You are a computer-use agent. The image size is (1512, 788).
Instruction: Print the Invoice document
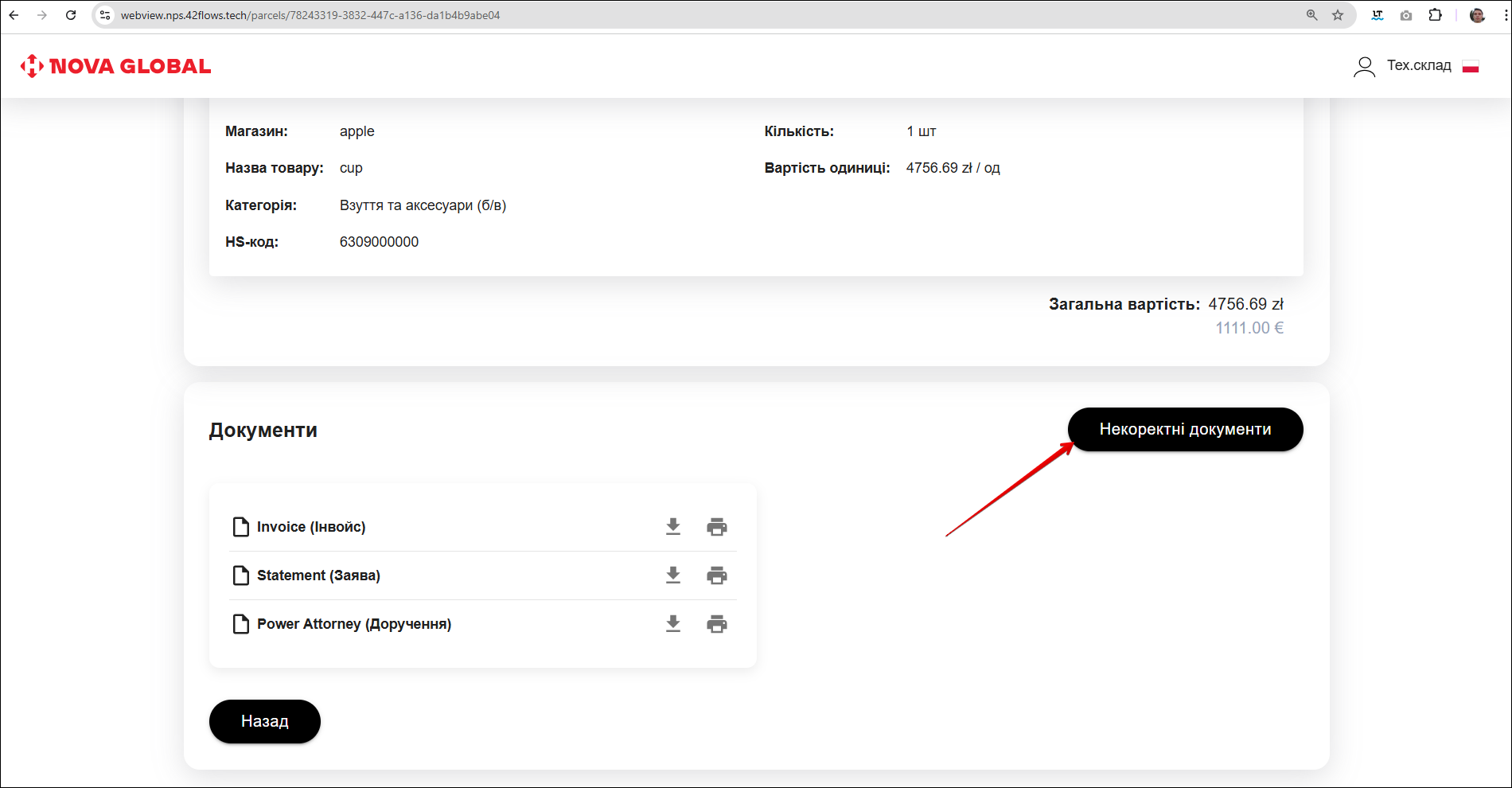click(717, 527)
